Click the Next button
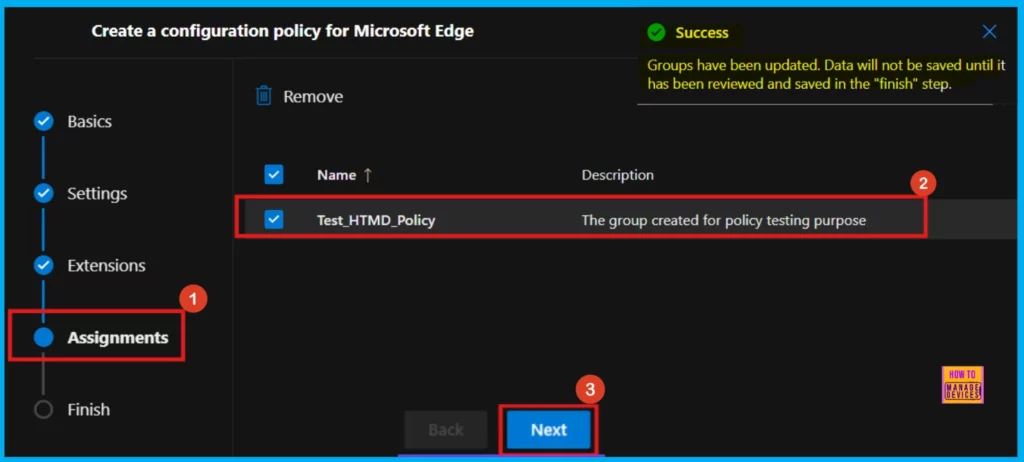Screen dimensions: 1024x462 tap(549, 429)
